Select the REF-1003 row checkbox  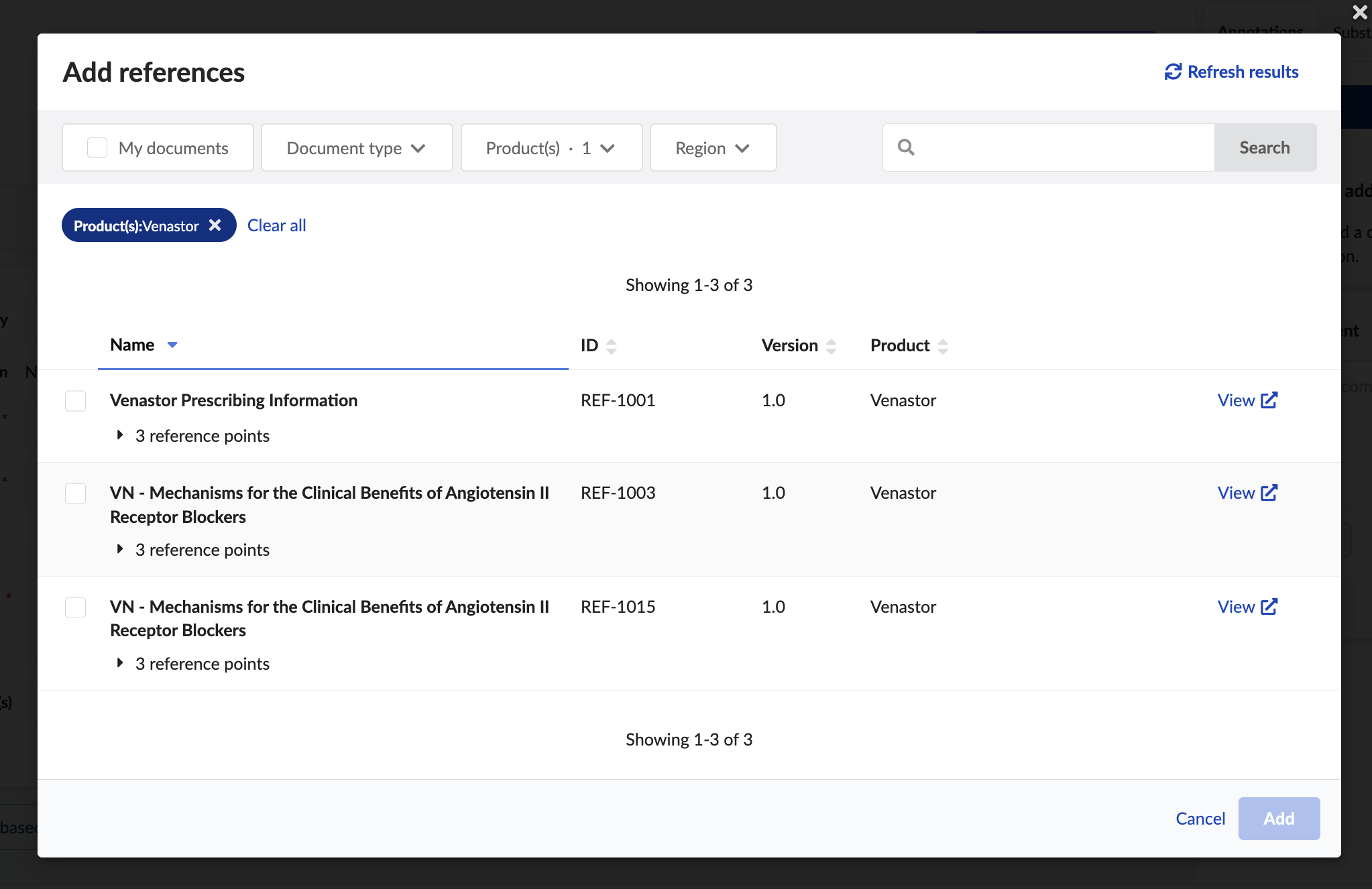click(x=75, y=493)
